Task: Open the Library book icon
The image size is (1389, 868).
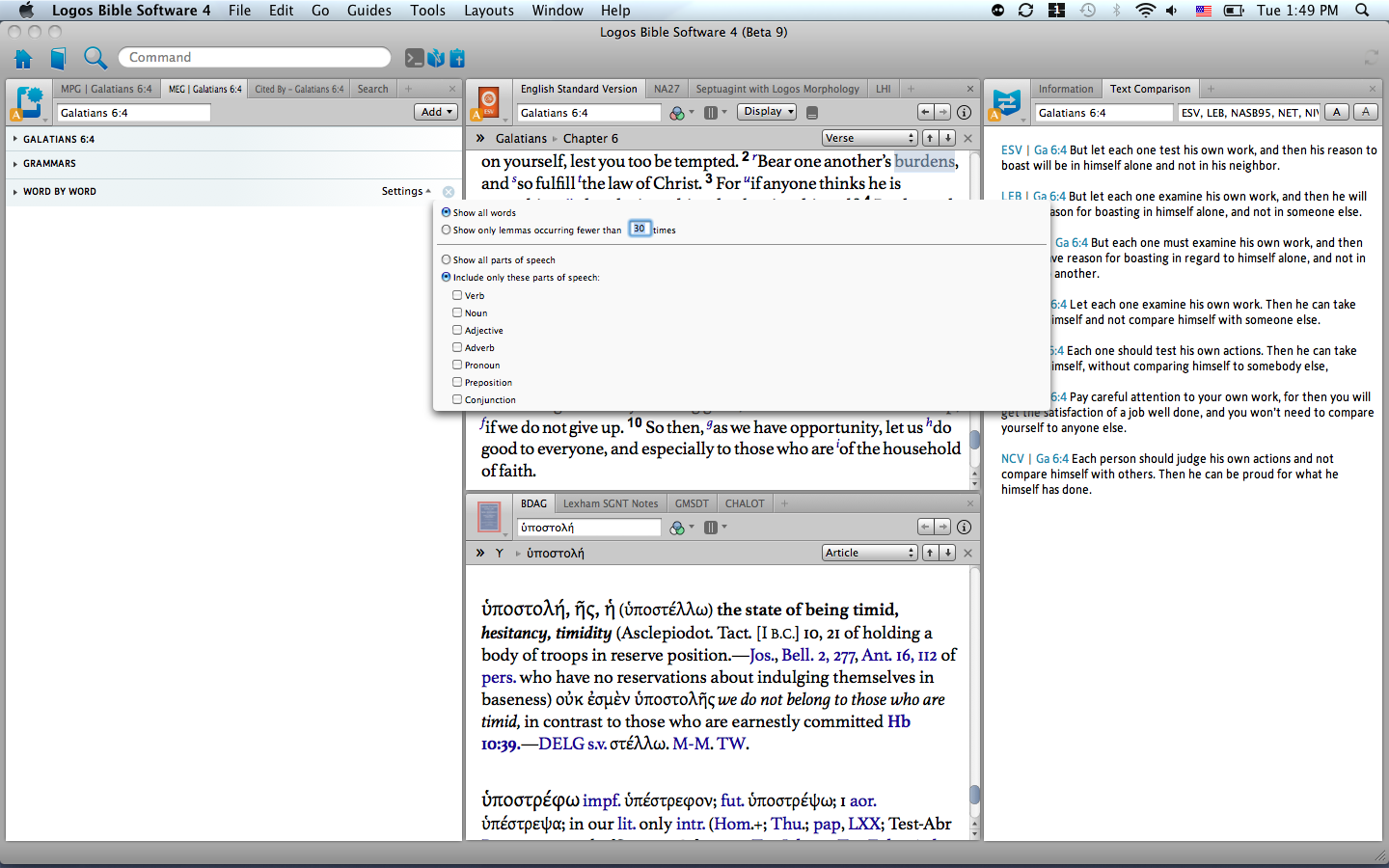Action: click(58, 58)
